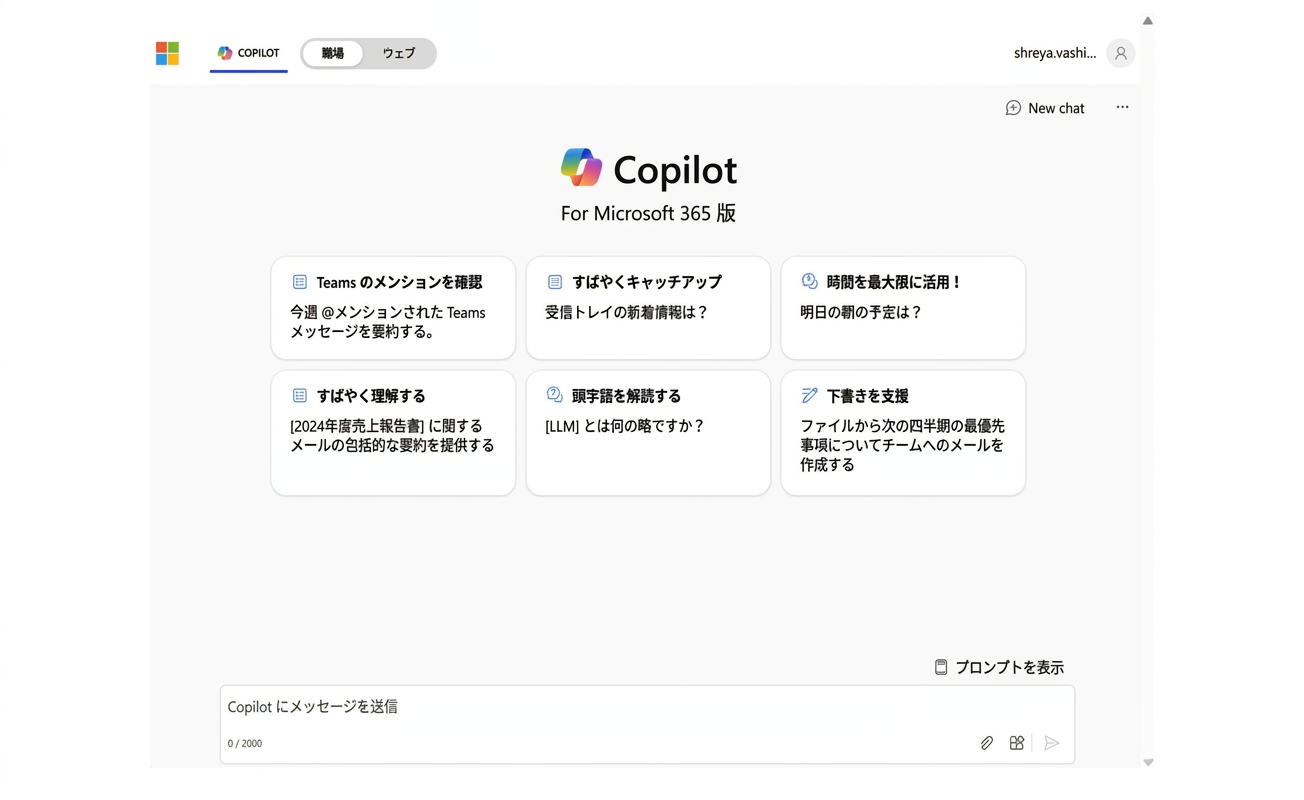Image resolution: width=1304 pixels, height=800 pixels.
Task: Click the text 受信トレイの新着情報は？
Action: [627, 312]
